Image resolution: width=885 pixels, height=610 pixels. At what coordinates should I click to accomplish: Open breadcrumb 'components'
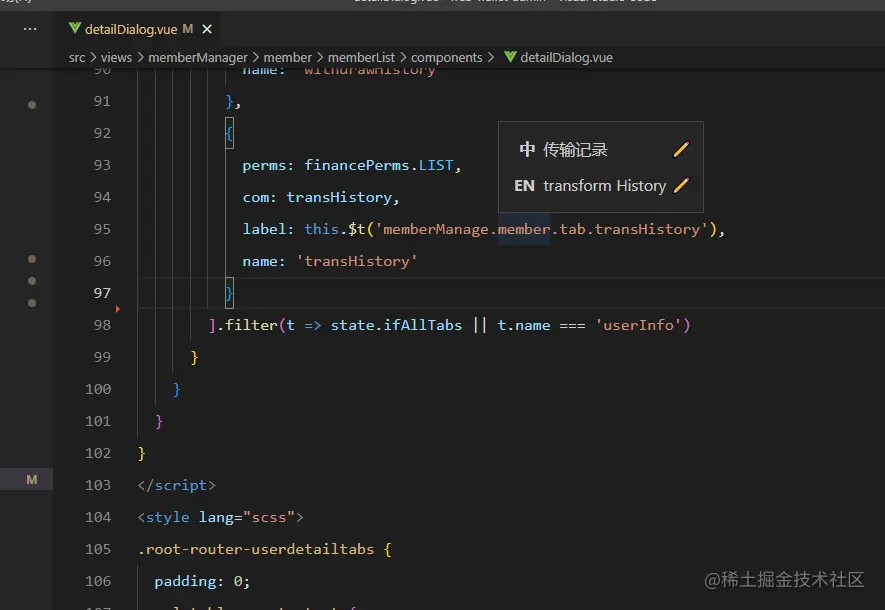(446, 58)
